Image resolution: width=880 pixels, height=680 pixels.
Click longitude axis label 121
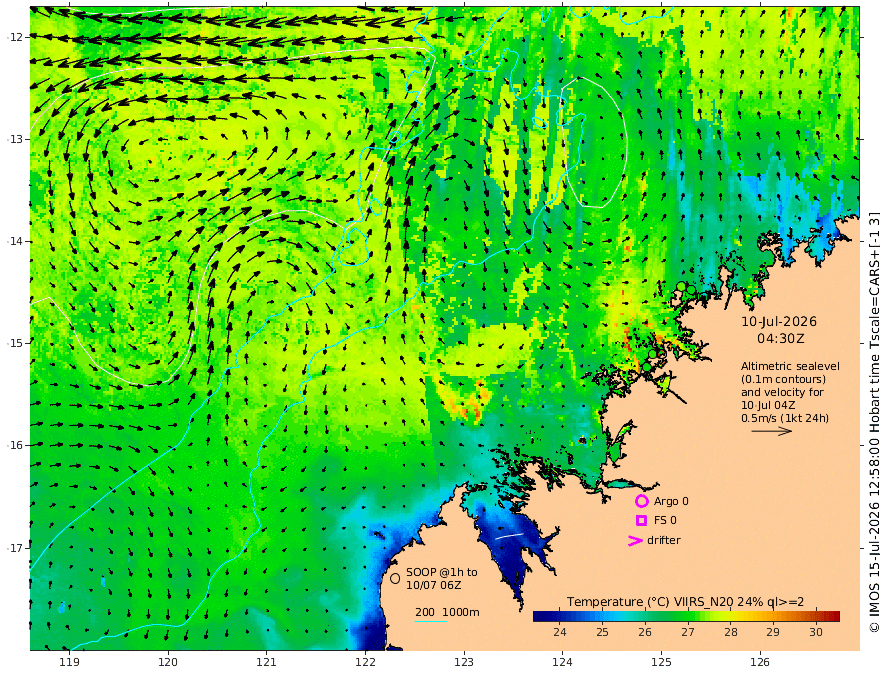click(267, 662)
